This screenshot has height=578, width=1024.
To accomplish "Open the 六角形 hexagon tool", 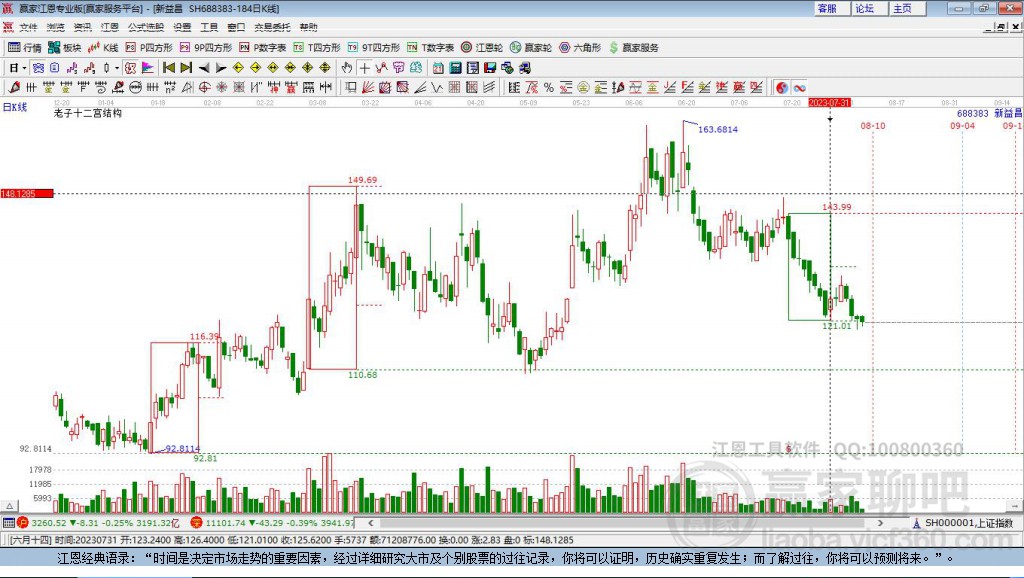I will click(x=579, y=48).
